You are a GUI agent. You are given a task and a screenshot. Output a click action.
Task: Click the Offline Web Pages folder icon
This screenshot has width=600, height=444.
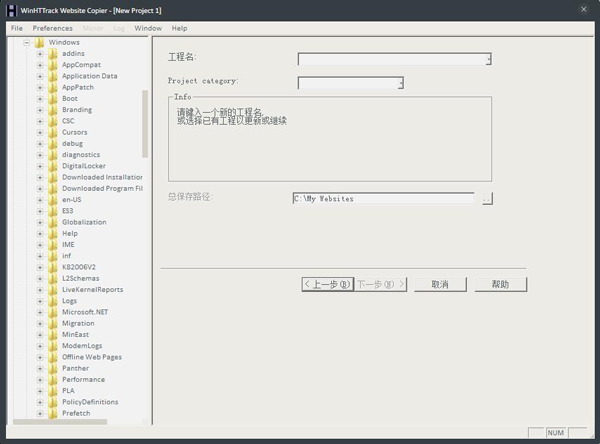pos(53,357)
